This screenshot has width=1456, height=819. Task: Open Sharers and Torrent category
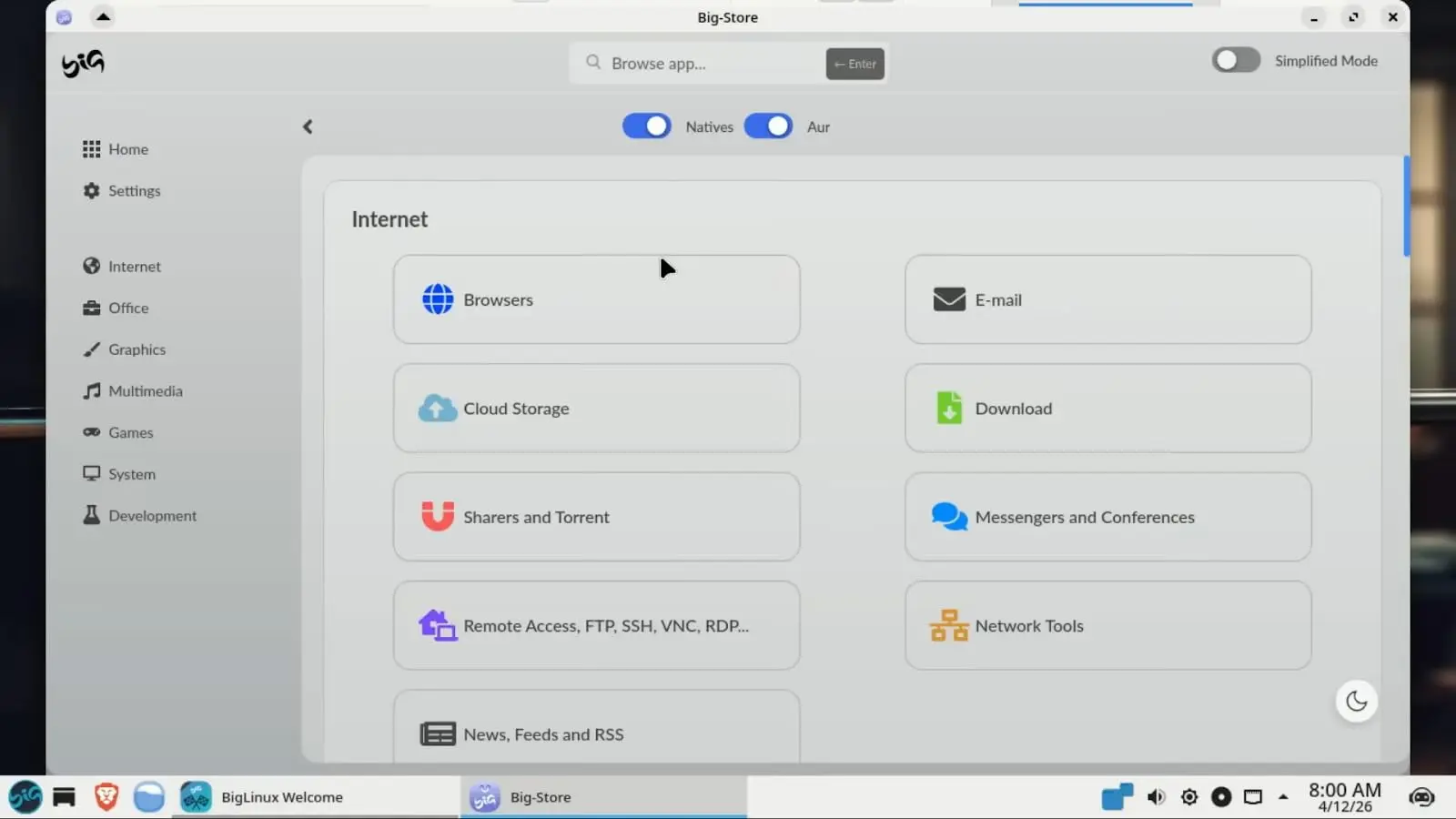(596, 517)
